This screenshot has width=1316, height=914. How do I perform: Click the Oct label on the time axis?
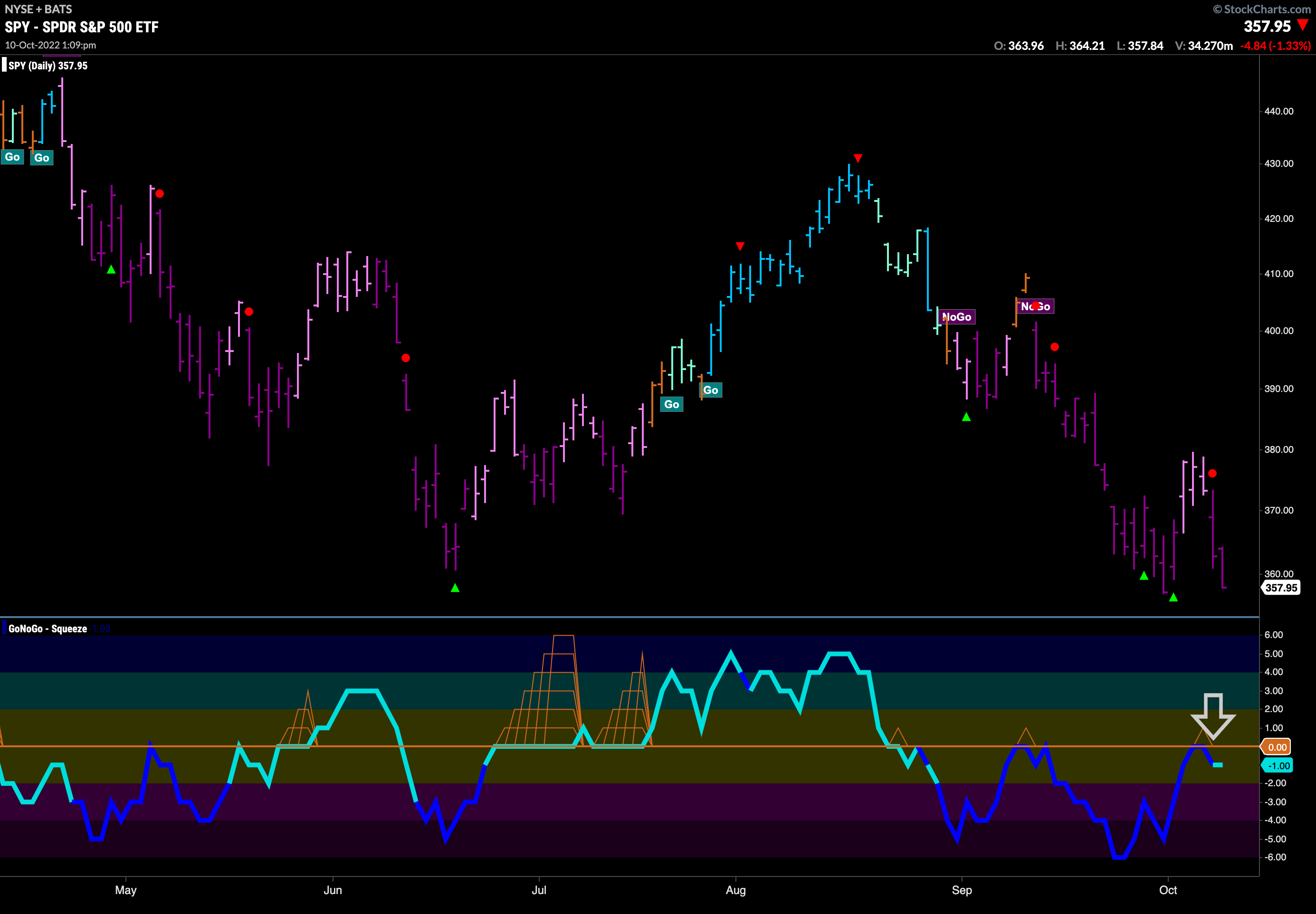1168,890
